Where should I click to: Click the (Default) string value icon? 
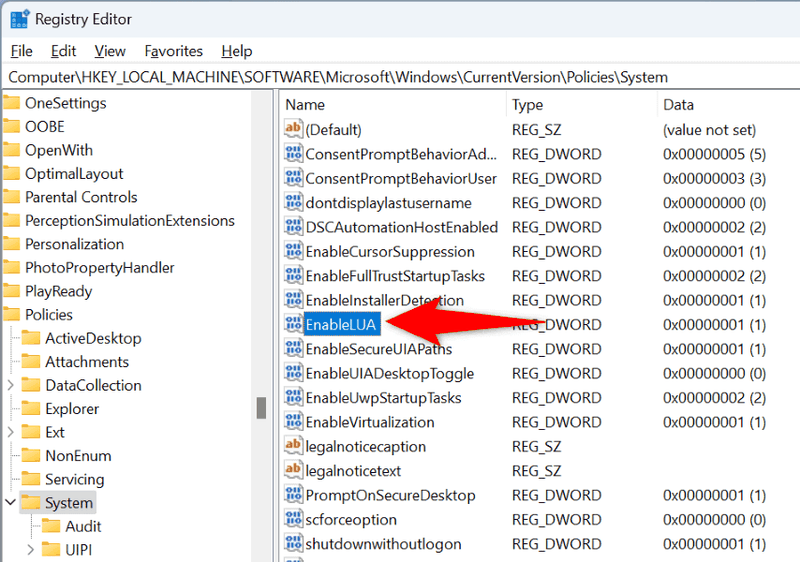[293, 129]
